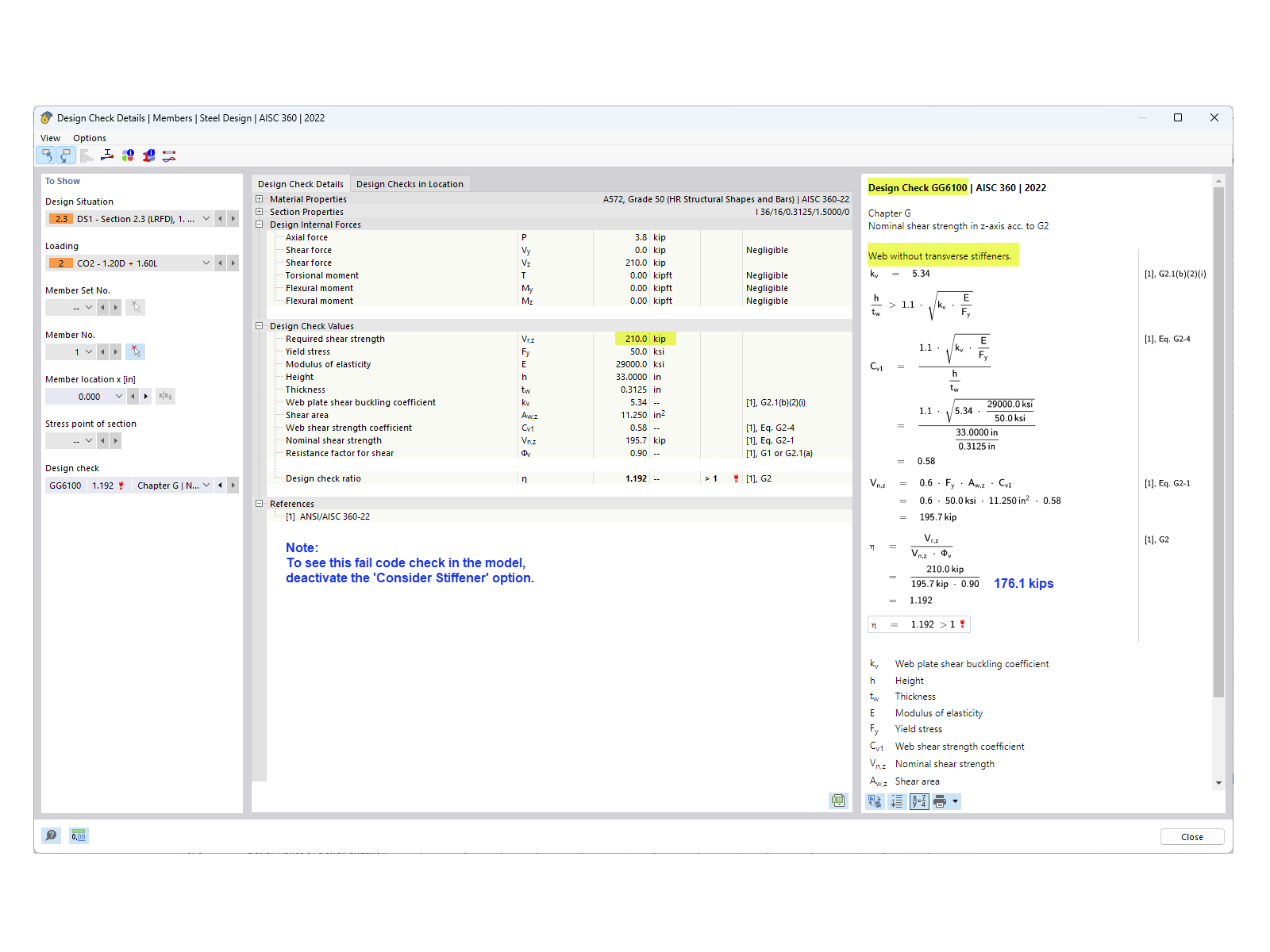1270x952 pixels.
Task: Toggle the x/x0 member location mode button
Action: [x=164, y=396]
